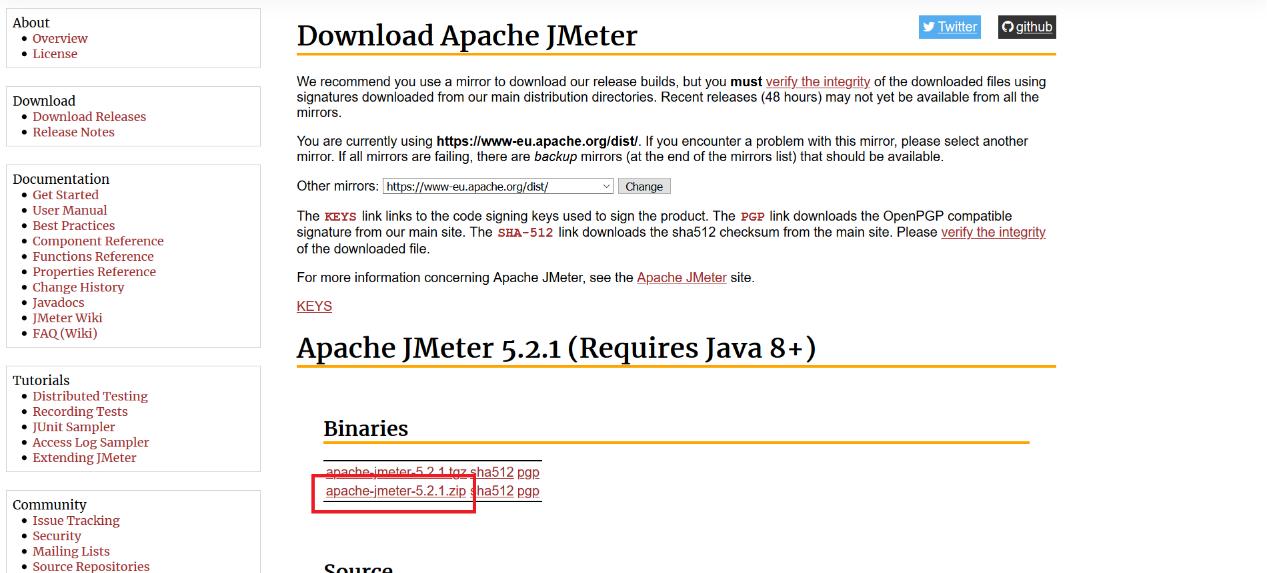The image size is (1267, 573).
Task: Click the Change mirror button
Action: coord(644,186)
